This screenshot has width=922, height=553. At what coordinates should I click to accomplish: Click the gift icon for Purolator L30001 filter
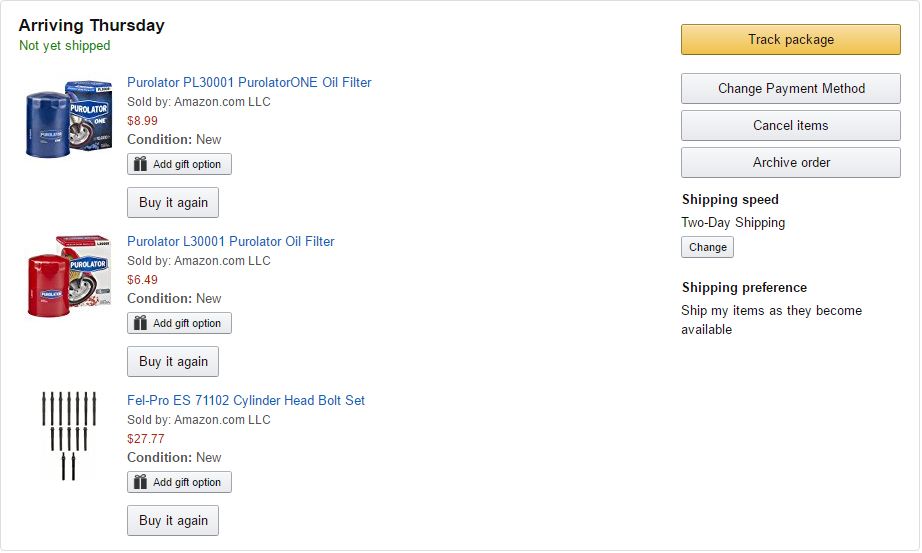pos(140,323)
